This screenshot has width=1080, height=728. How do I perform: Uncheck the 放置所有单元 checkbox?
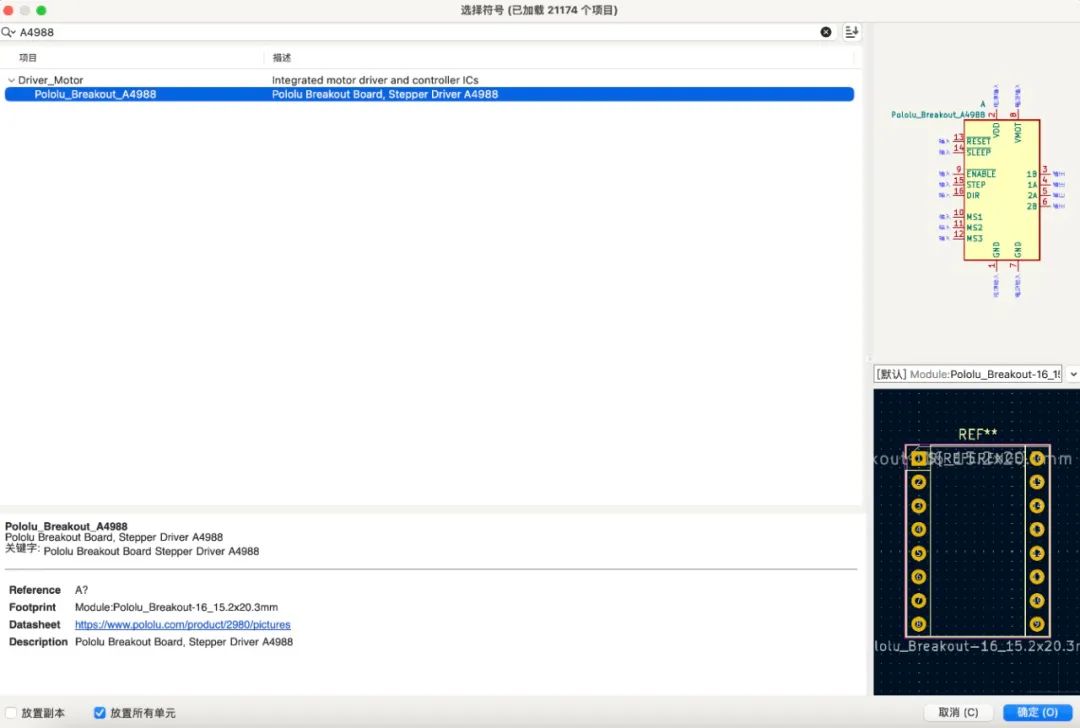100,713
